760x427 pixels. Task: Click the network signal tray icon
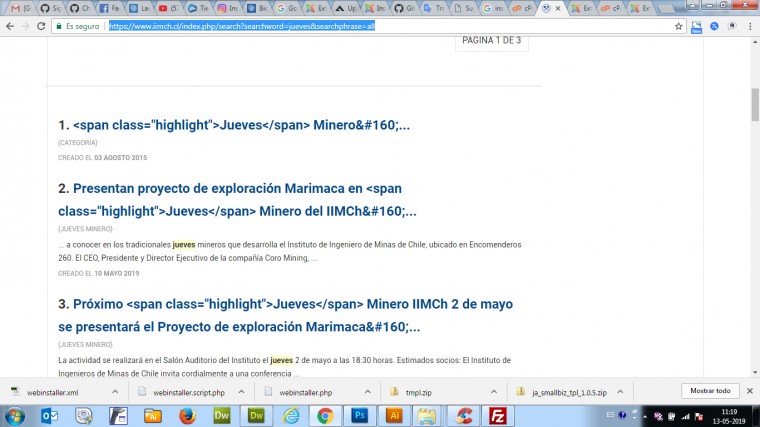coord(685,416)
